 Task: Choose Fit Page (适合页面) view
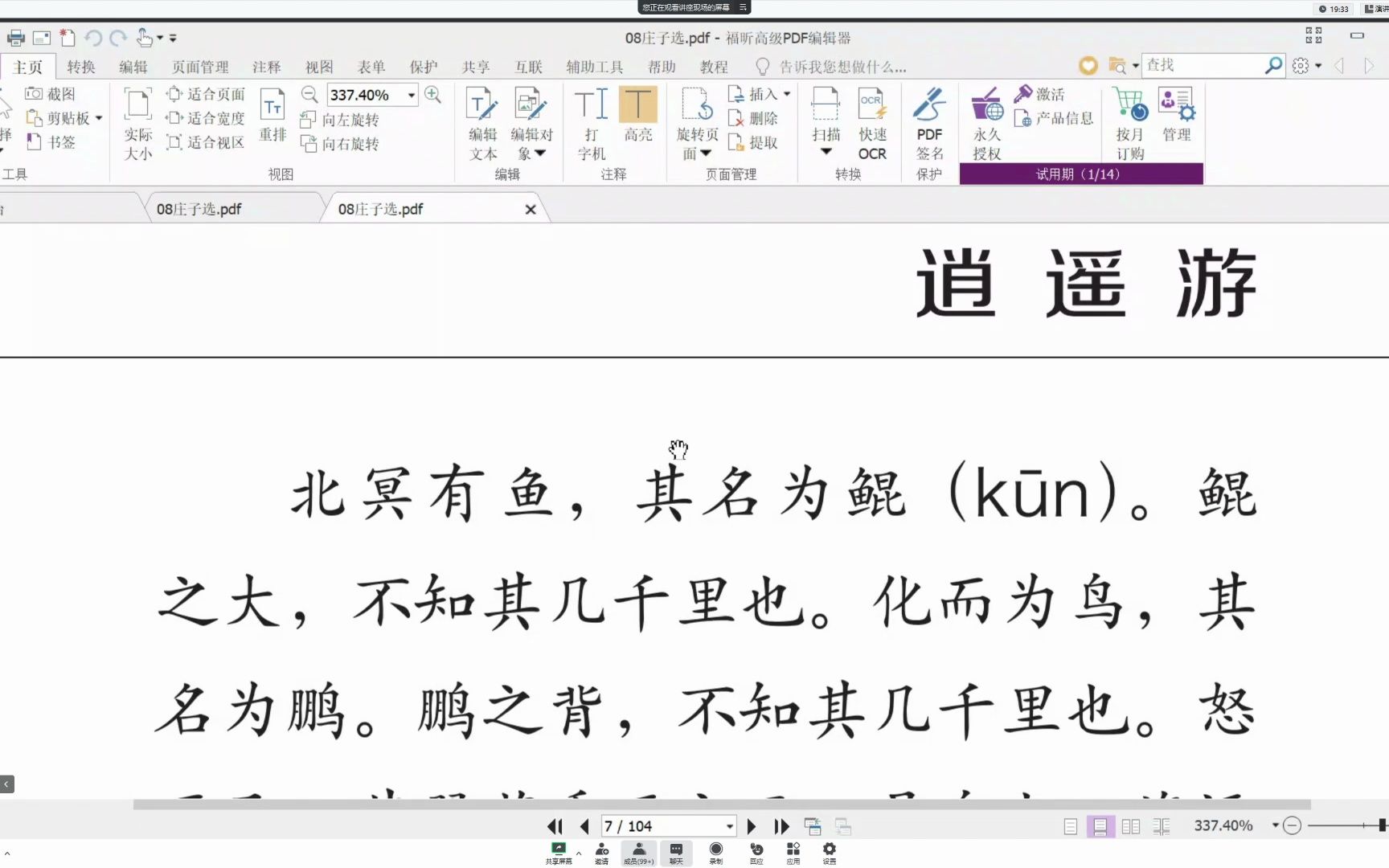(x=205, y=94)
